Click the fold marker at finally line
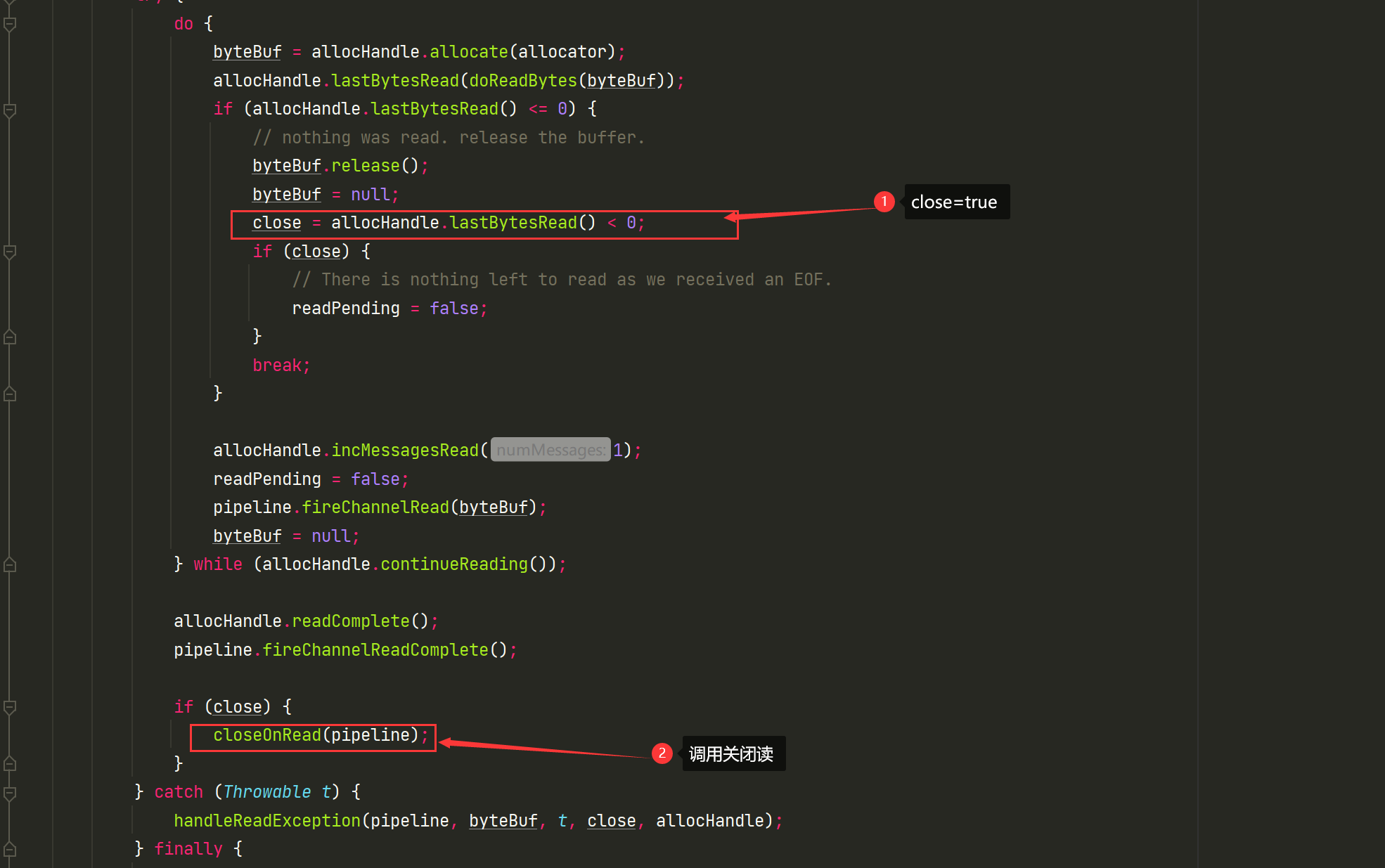This screenshot has width=1385, height=868. [x=10, y=850]
